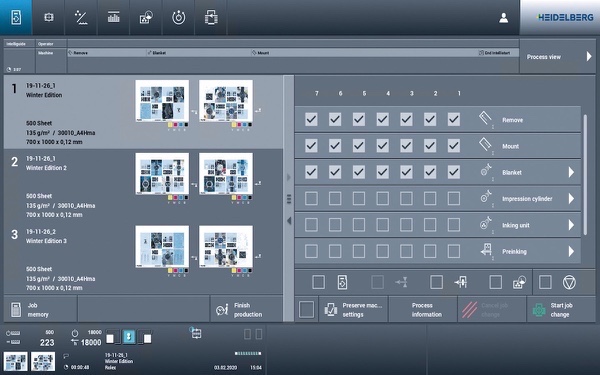Select the Intelliguide tab
Viewport: 600px width, 375px height.
[x=16, y=44]
